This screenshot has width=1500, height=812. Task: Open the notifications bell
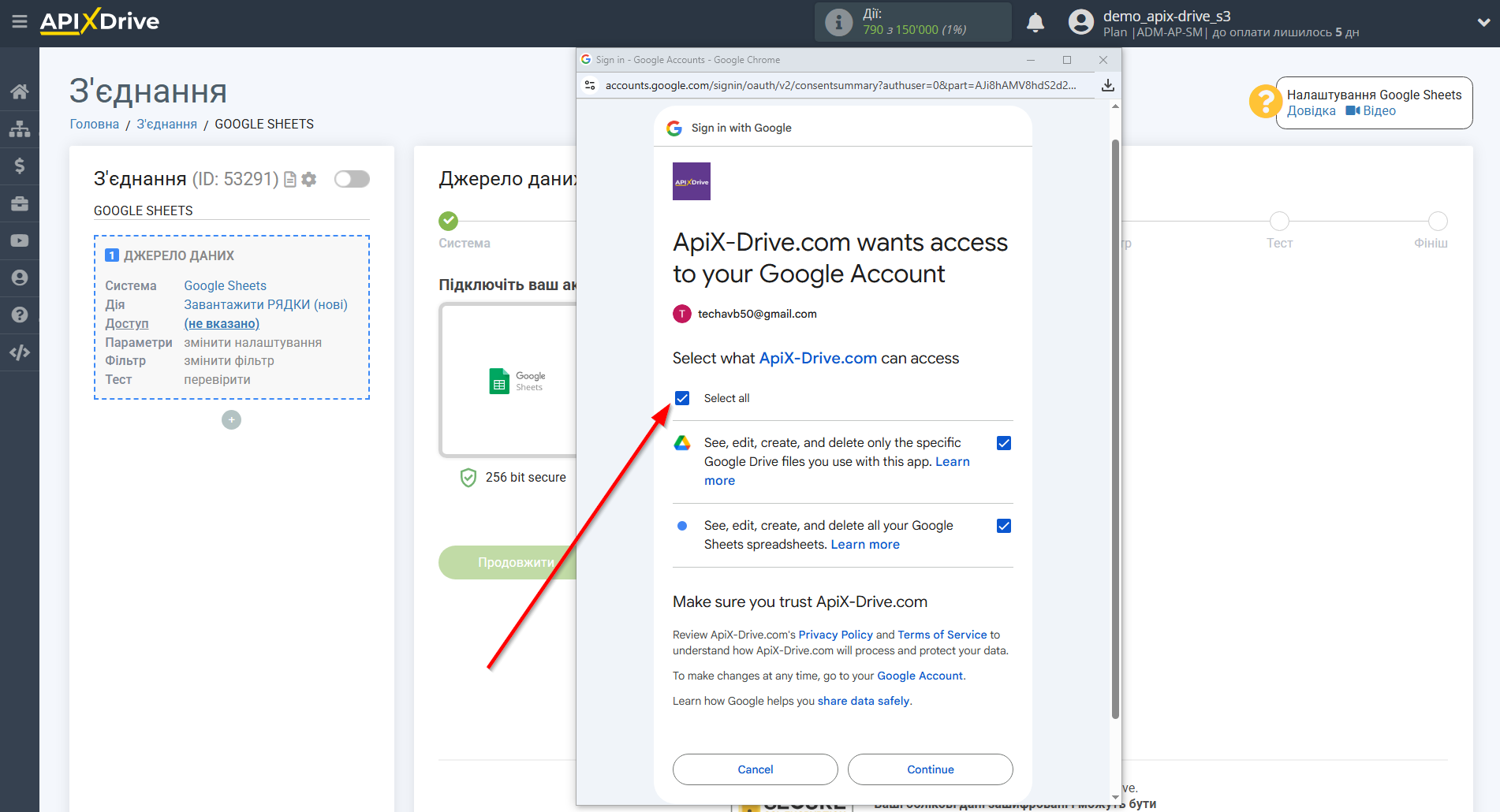(1035, 22)
